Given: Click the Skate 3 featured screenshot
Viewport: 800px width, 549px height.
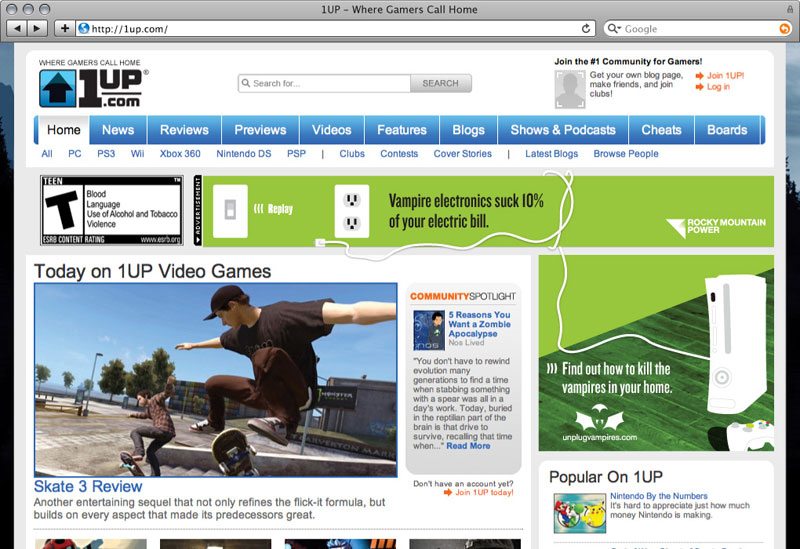Looking at the screenshot, I should [216, 380].
